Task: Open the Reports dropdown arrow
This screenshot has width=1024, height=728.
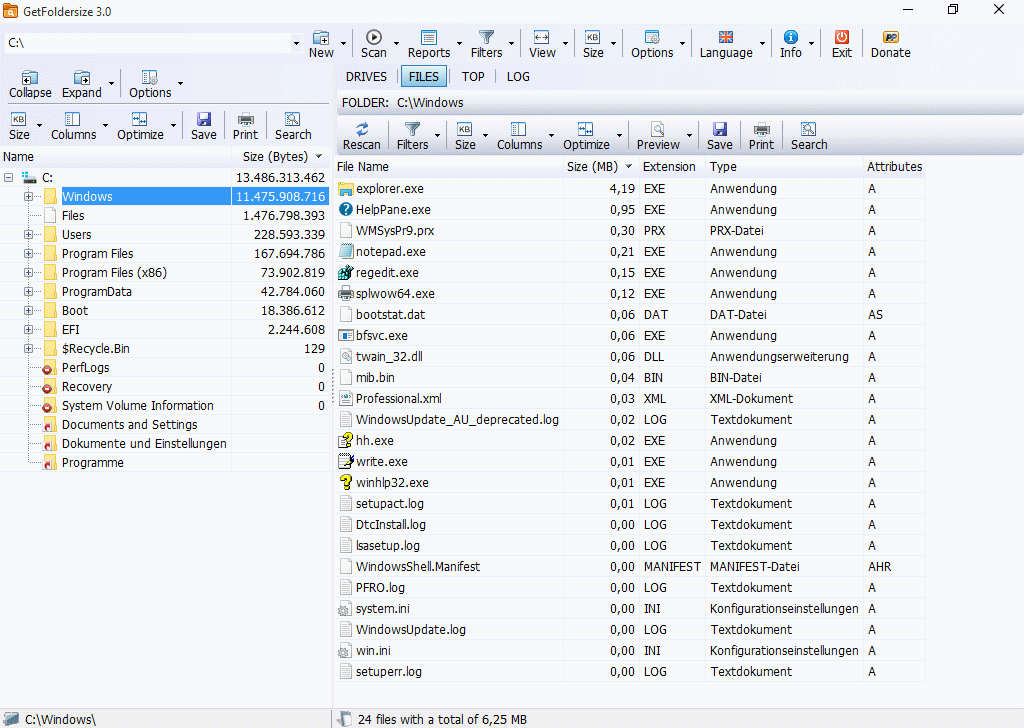Action: [459, 44]
